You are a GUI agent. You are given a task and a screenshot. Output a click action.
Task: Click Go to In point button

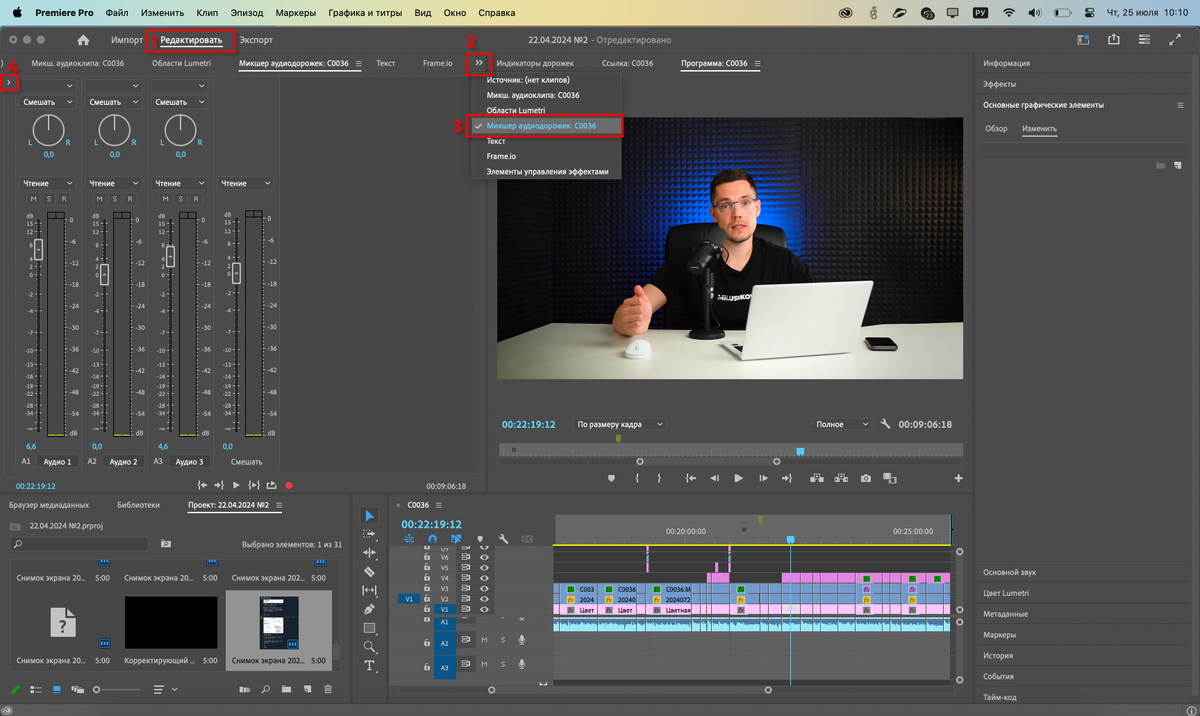(690, 478)
